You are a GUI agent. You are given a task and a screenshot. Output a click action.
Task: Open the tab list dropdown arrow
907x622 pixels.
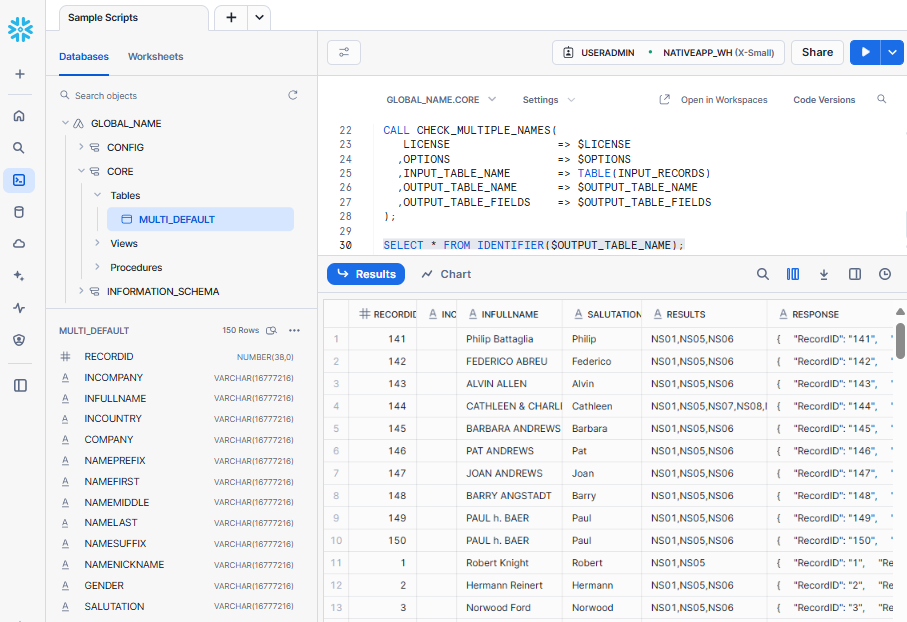click(x=259, y=18)
